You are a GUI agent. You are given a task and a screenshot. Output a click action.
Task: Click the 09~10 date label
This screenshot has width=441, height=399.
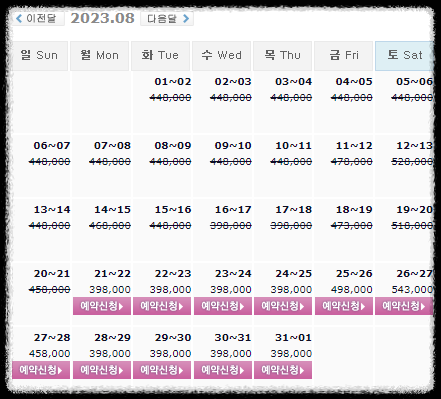[x=233, y=146]
